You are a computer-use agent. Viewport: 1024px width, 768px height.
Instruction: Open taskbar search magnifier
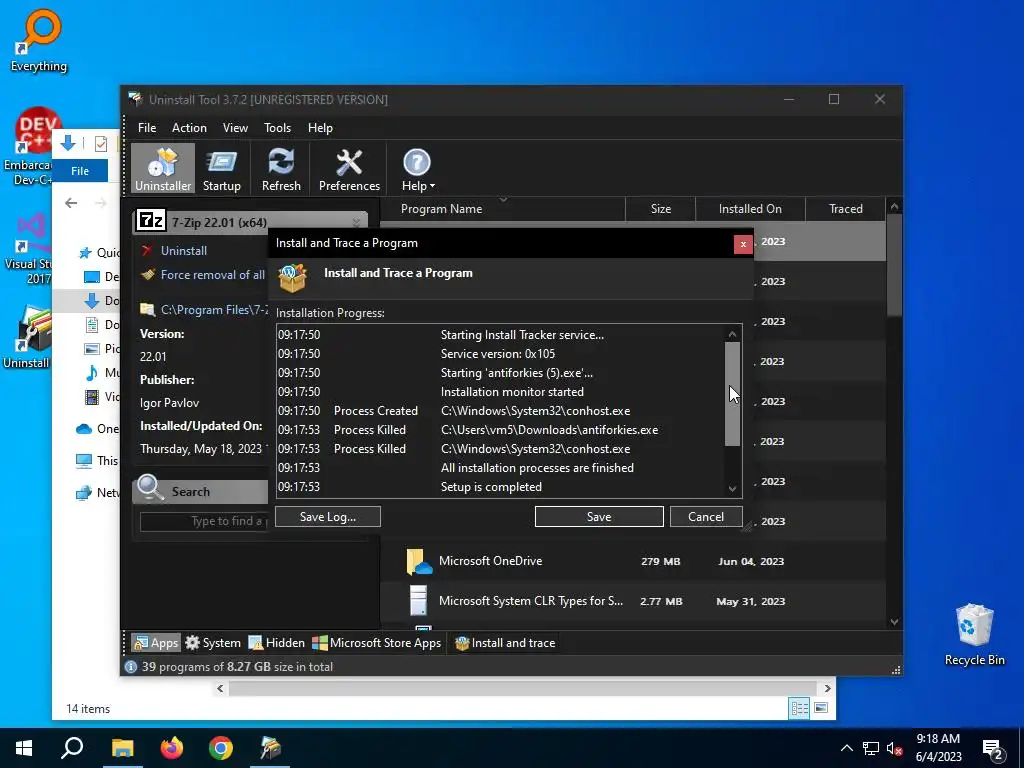(x=72, y=748)
